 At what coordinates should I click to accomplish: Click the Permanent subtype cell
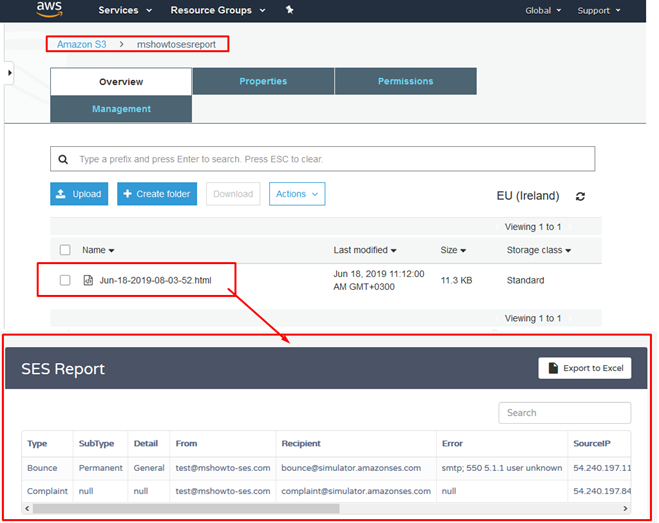(x=100, y=468)
